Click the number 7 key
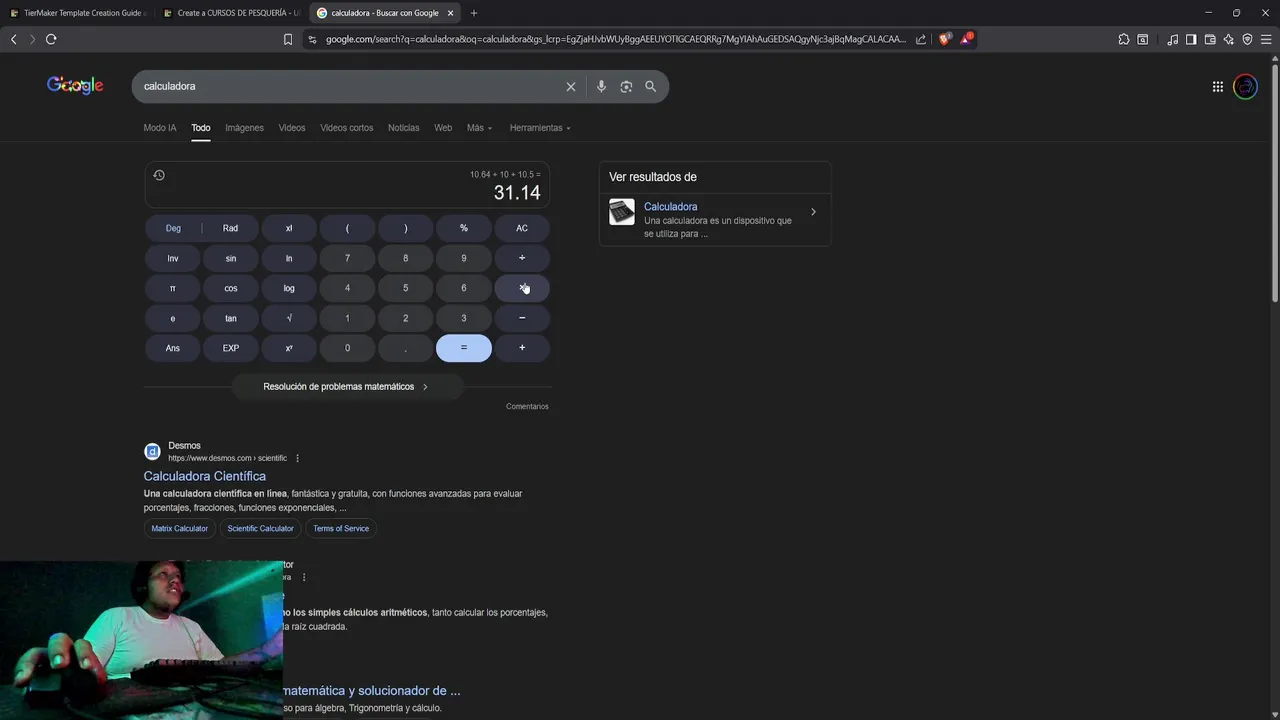The height and width of the screenshot is (720, 1280). pyautogui.click(x=347, y=258)
